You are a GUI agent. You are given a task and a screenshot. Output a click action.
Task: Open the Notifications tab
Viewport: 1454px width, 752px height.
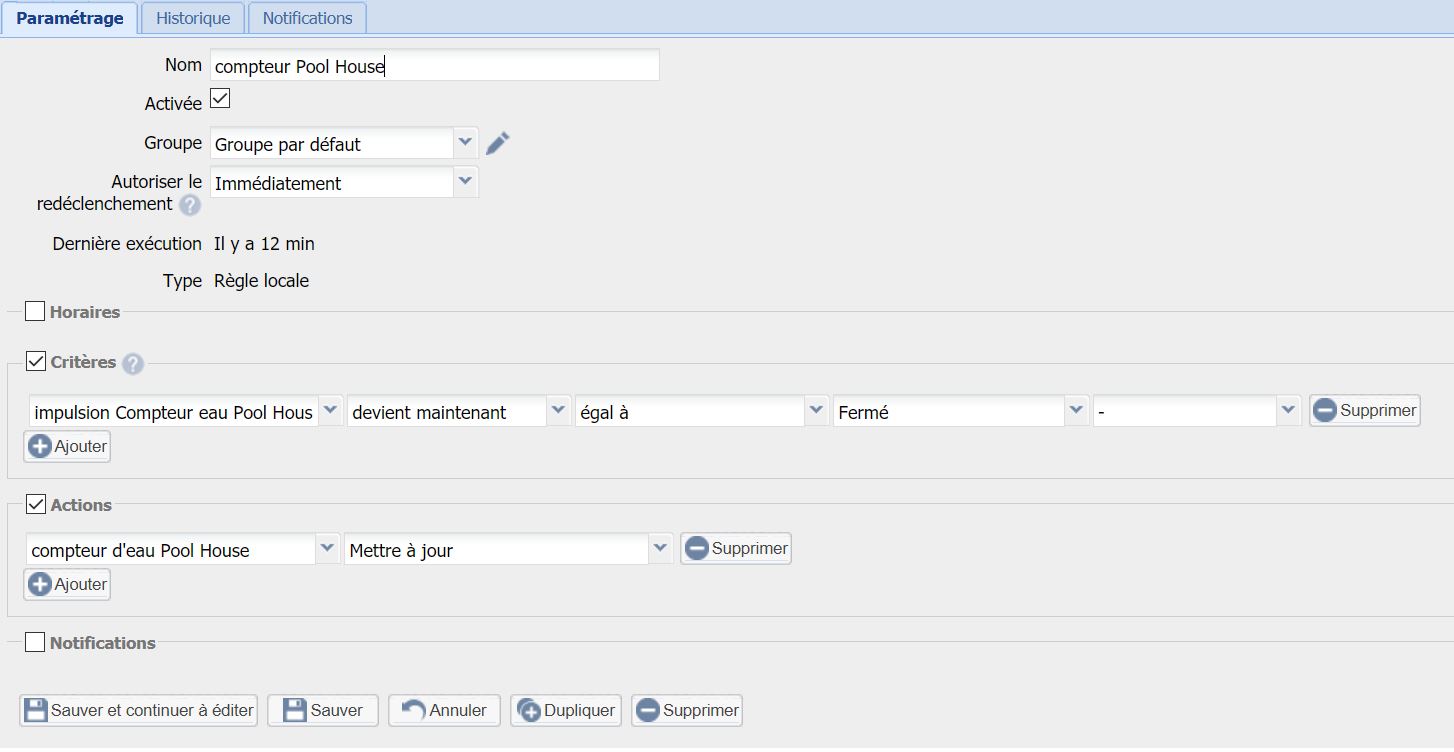[307, 18]
